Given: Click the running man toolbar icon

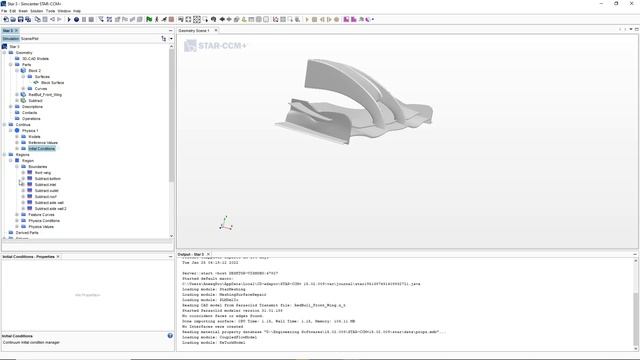Looking at the screenshot, I should (x=156, y=19).
